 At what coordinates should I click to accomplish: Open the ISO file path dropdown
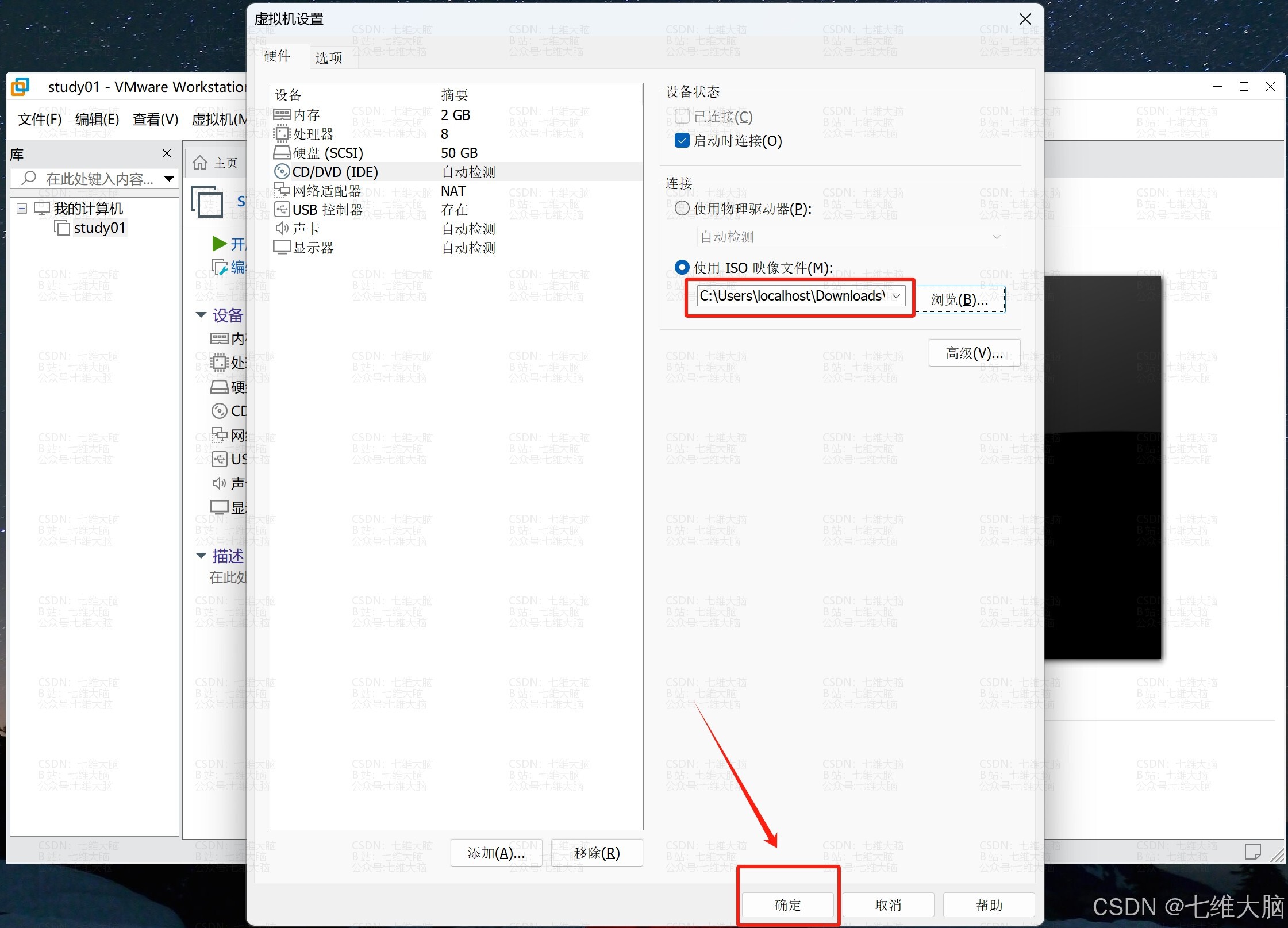click(x=896, y=296)
